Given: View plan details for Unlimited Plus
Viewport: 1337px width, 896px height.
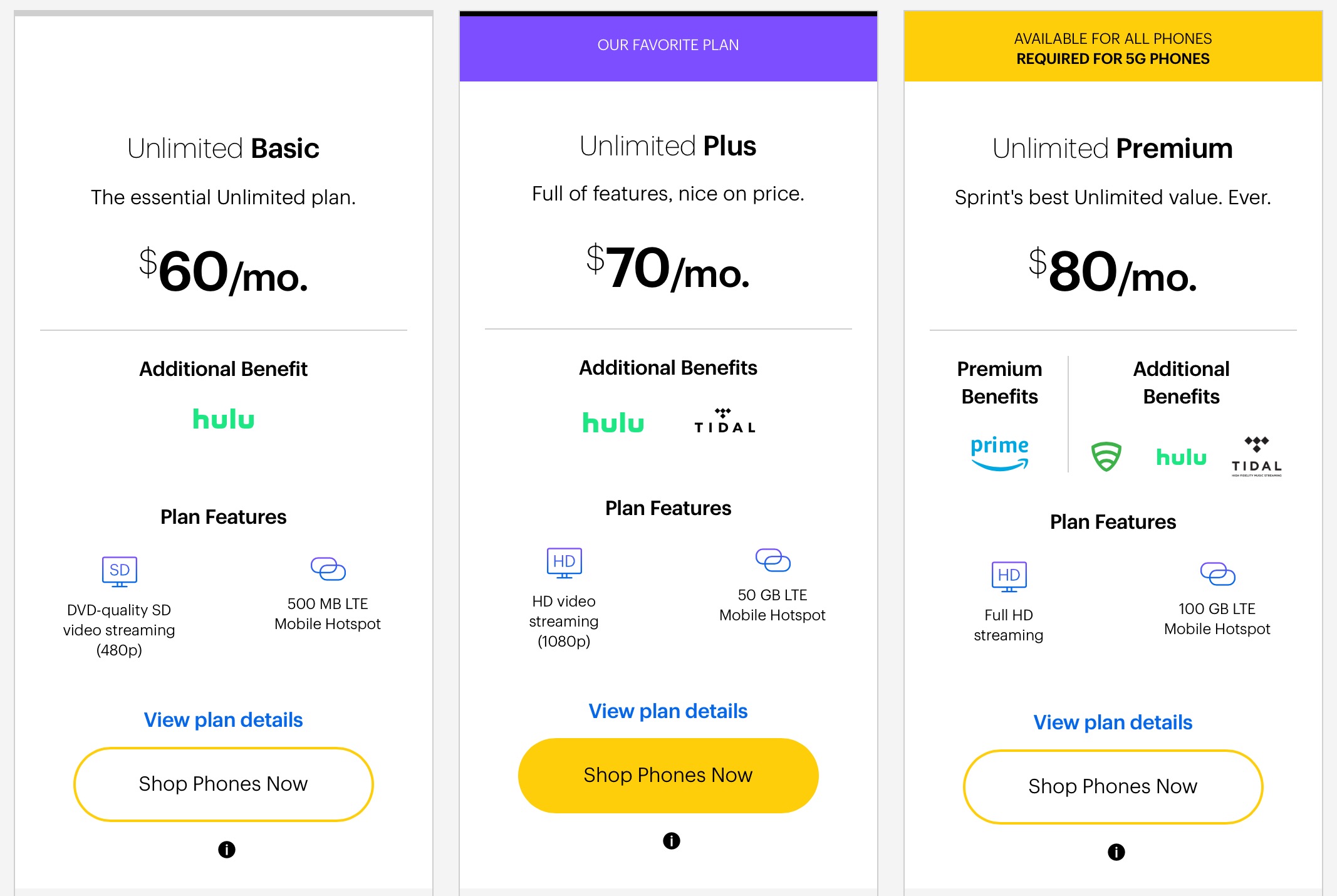Looking at the screenshot, I should pos(668,711).
